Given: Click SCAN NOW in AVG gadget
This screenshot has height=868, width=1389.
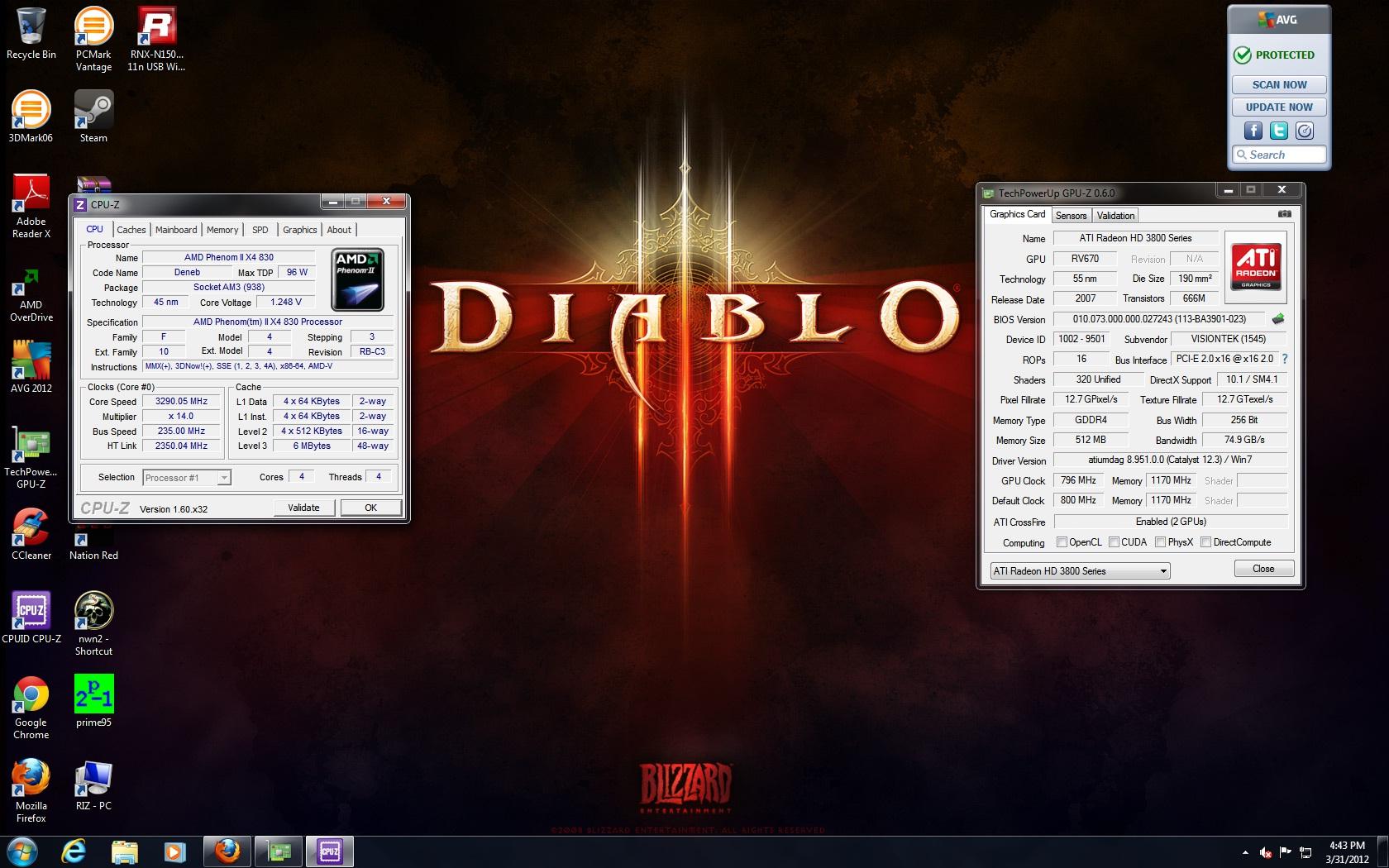Looking at the screenshot, I should (x=1279, y=84).
